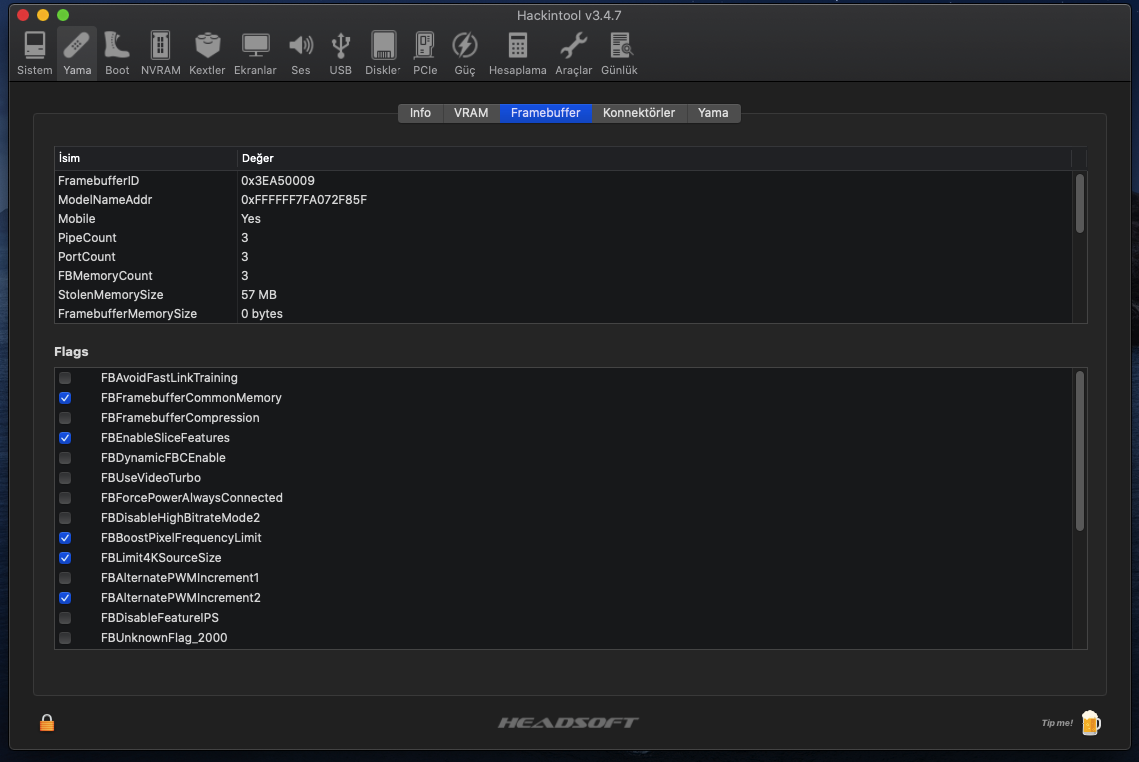This screenshot has width=1139, height=762.
Task: Click the lock icon at bottom left
Action: pos(46,722)
